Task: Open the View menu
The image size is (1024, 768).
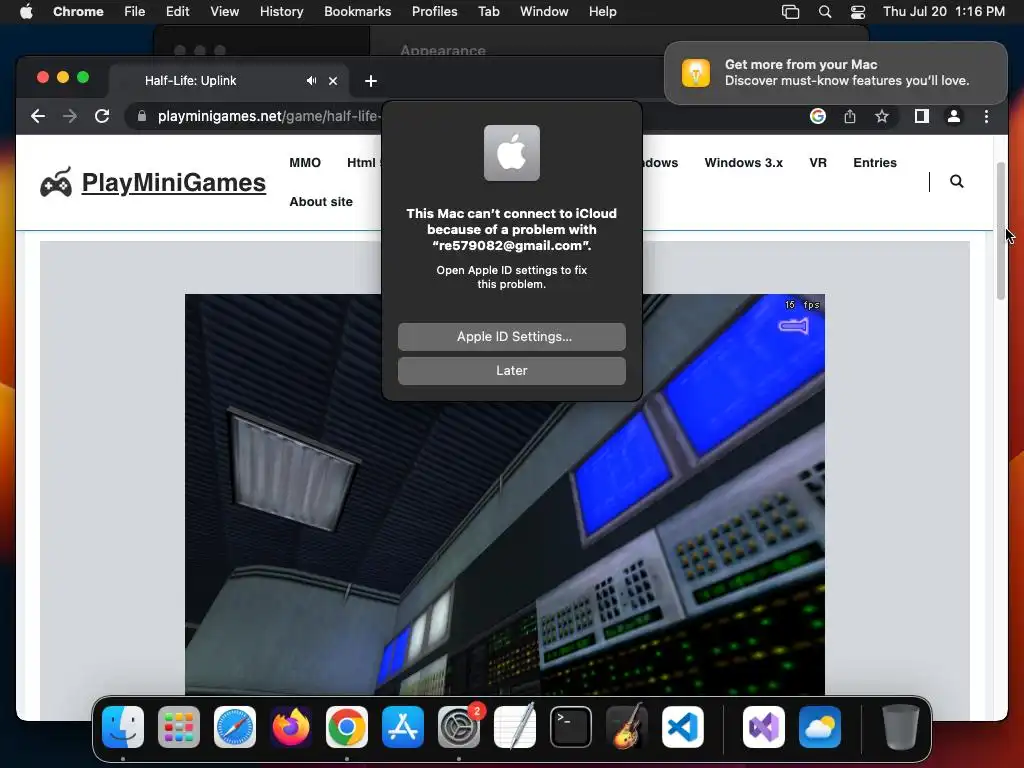Action: (x=224, y=12)
